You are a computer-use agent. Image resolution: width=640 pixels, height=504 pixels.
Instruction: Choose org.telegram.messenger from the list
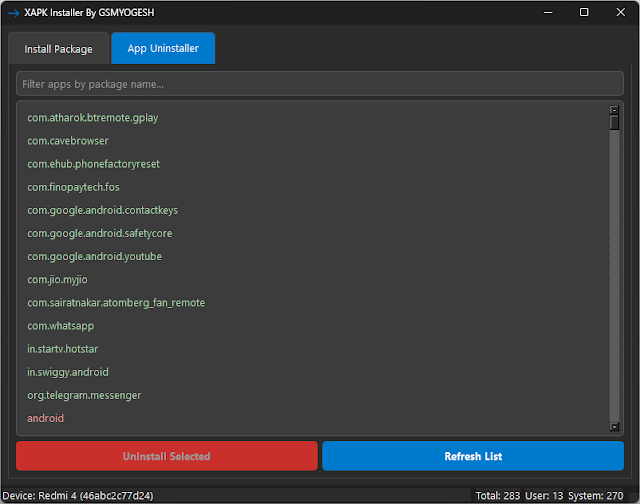tap(84, 395)
